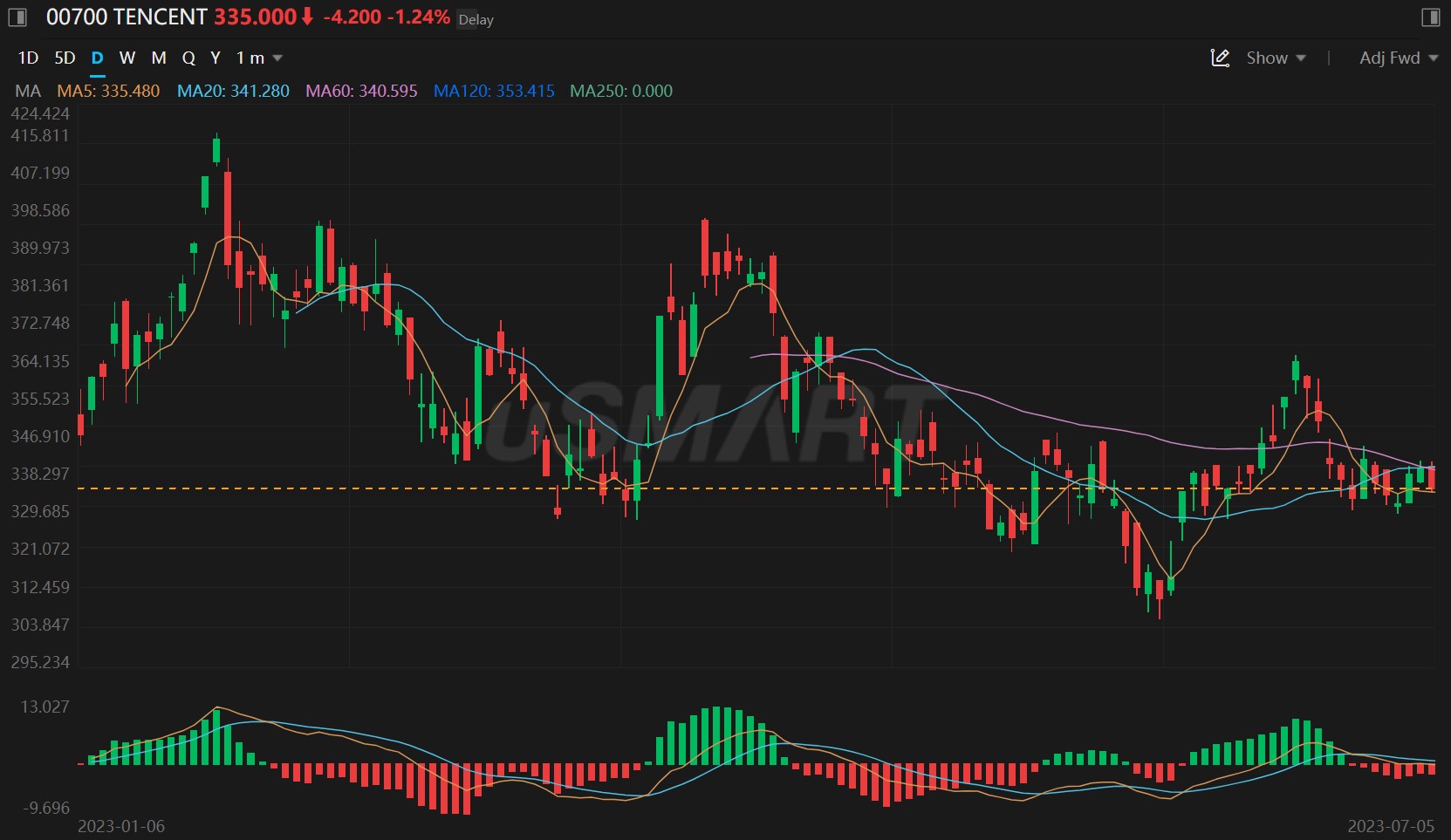Click the 2023-07-05 end date label
Image resolution: width=1451 pixels, height=840 pixels.
tap(1391, 826)
